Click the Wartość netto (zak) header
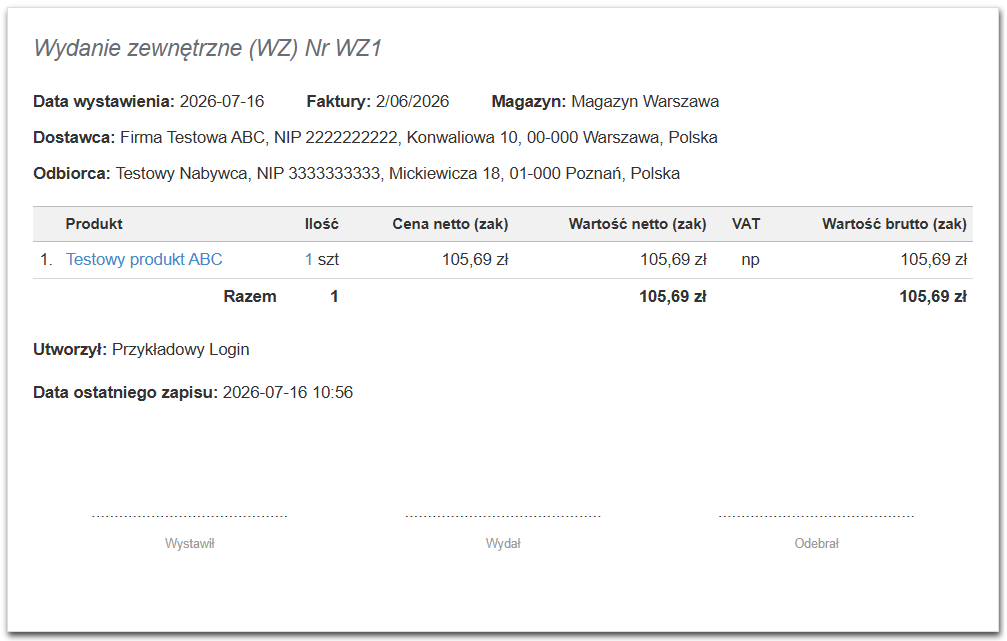 click(x=638, y=224)
